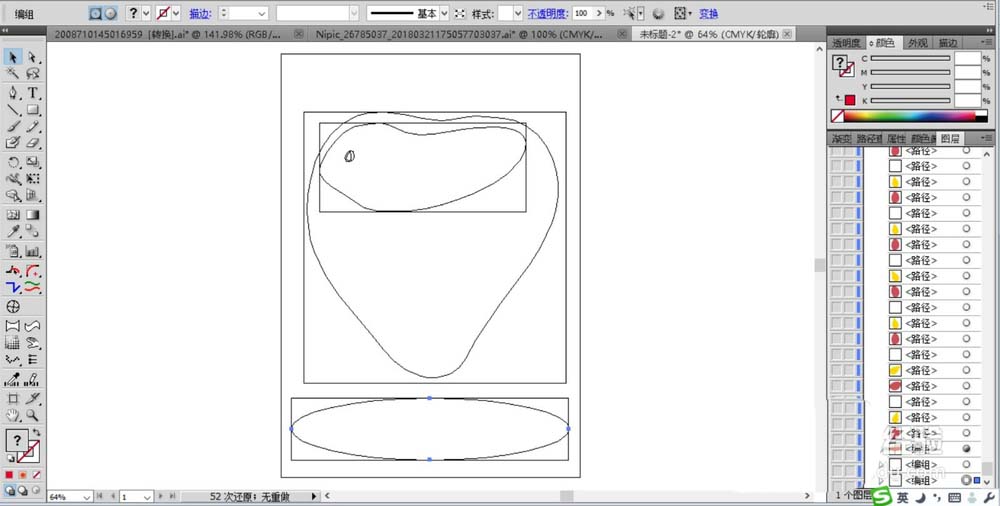The width and height of the screenshot is (1000, 506).
Task: Pick the Column Graph tool
Action: (33, 251)
